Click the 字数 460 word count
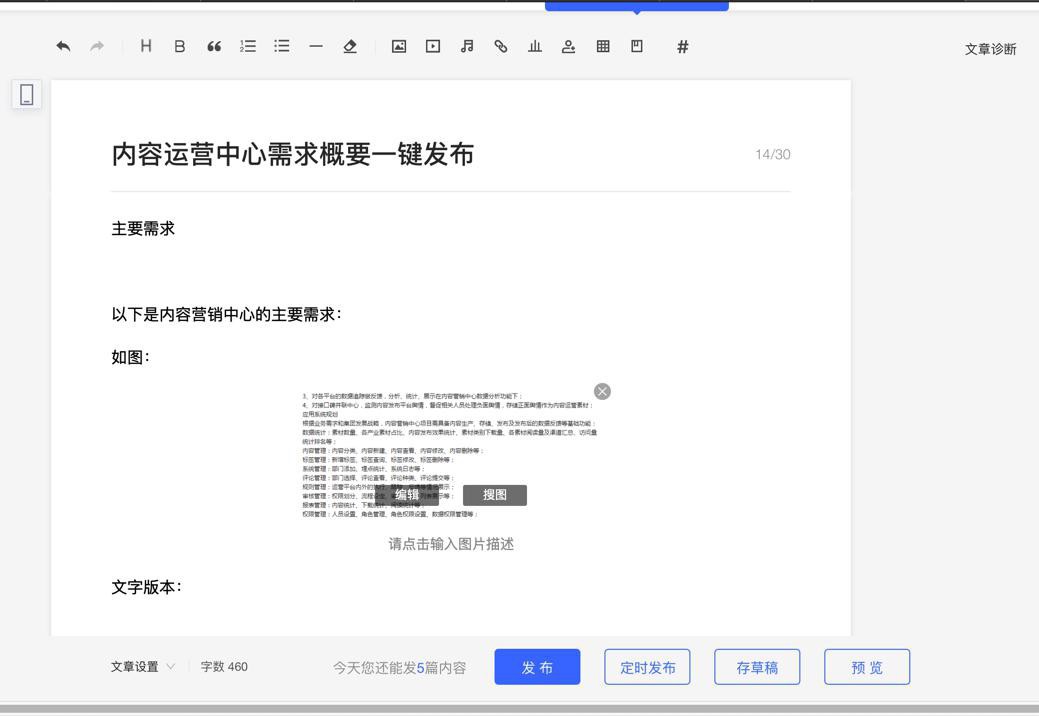Image resolution: width=1039 pixels, height=716 pixels. click(224, 666)
